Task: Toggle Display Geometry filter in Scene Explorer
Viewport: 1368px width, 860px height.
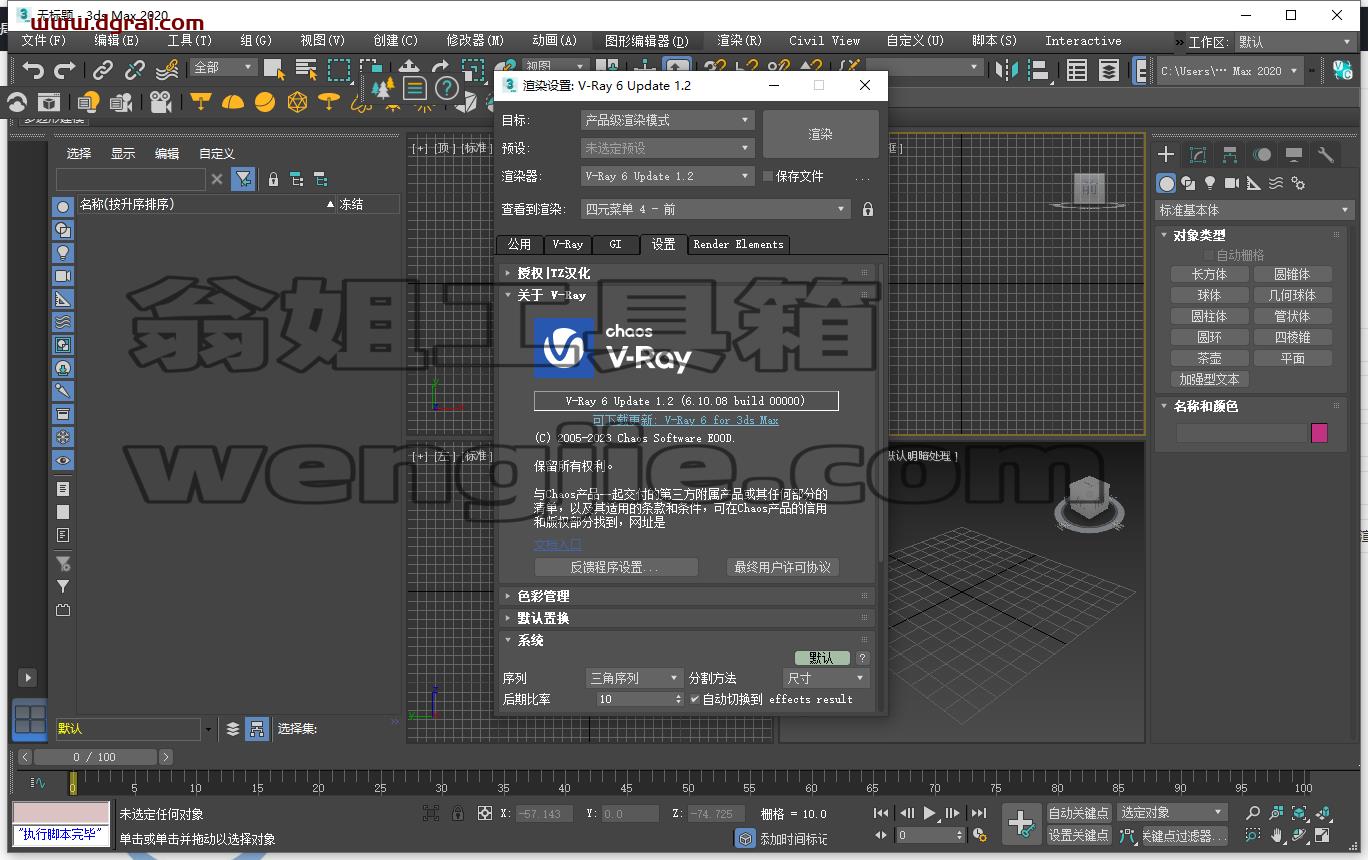Action: (63, 207)
